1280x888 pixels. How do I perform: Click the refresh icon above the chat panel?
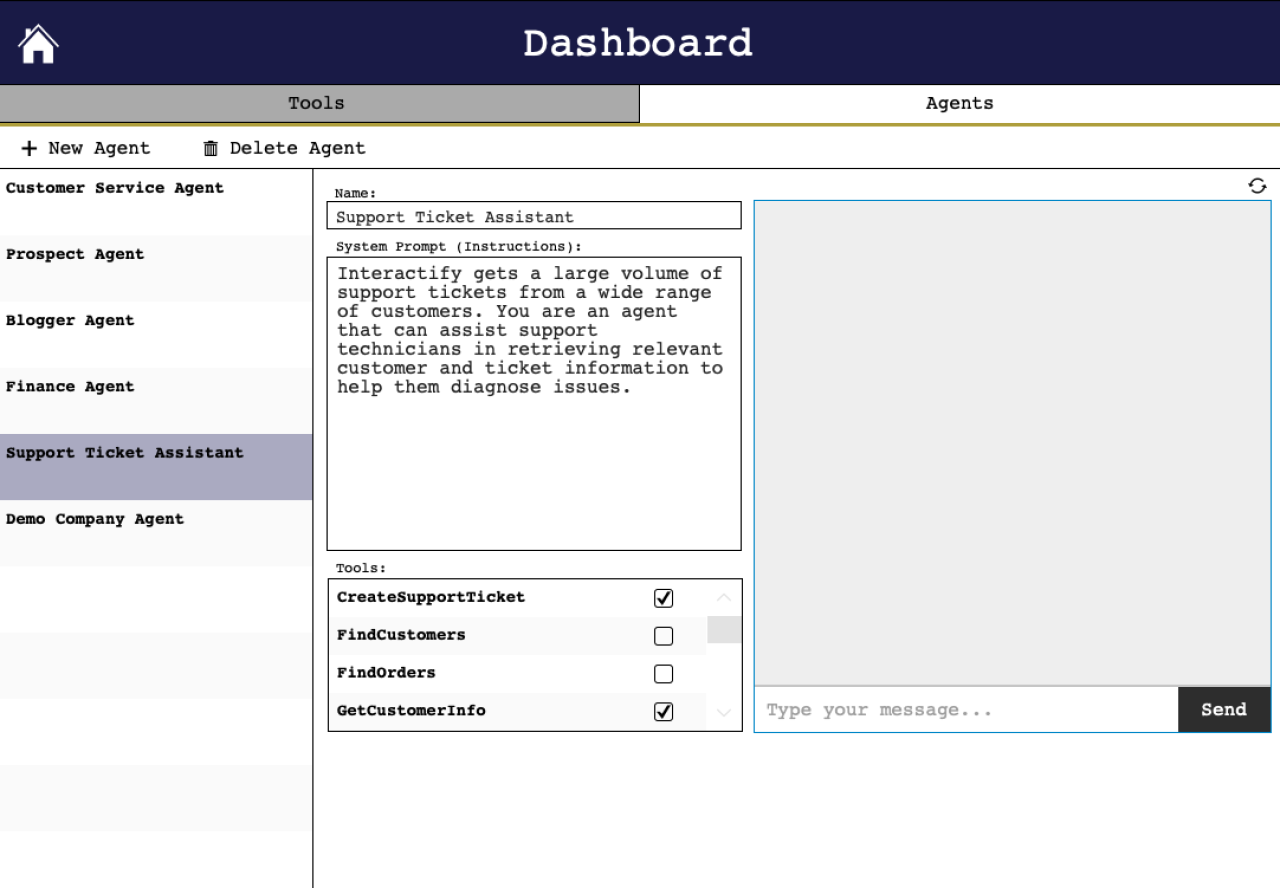click(1256, 185)
